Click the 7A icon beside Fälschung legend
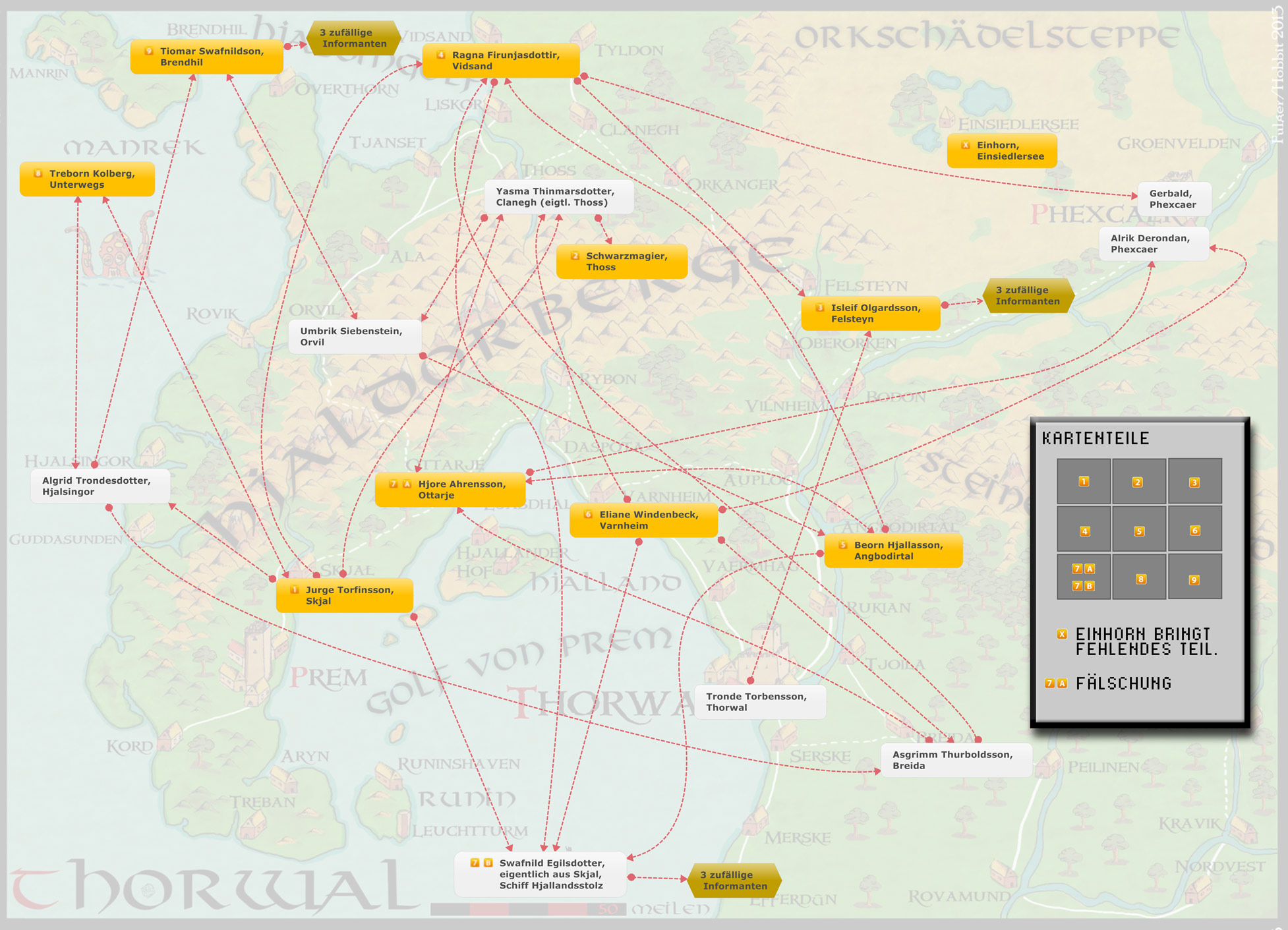The image size is (1288, 930). (x=1056, y=683)
